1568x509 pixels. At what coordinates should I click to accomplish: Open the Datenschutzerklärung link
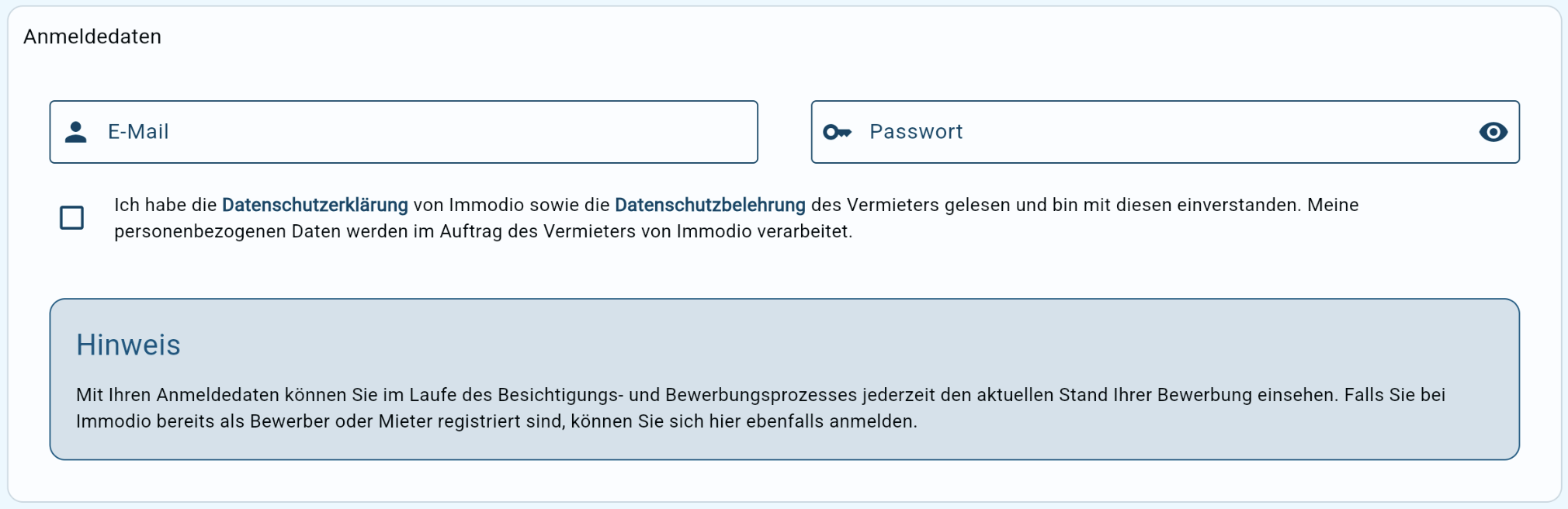coord(314,205)
